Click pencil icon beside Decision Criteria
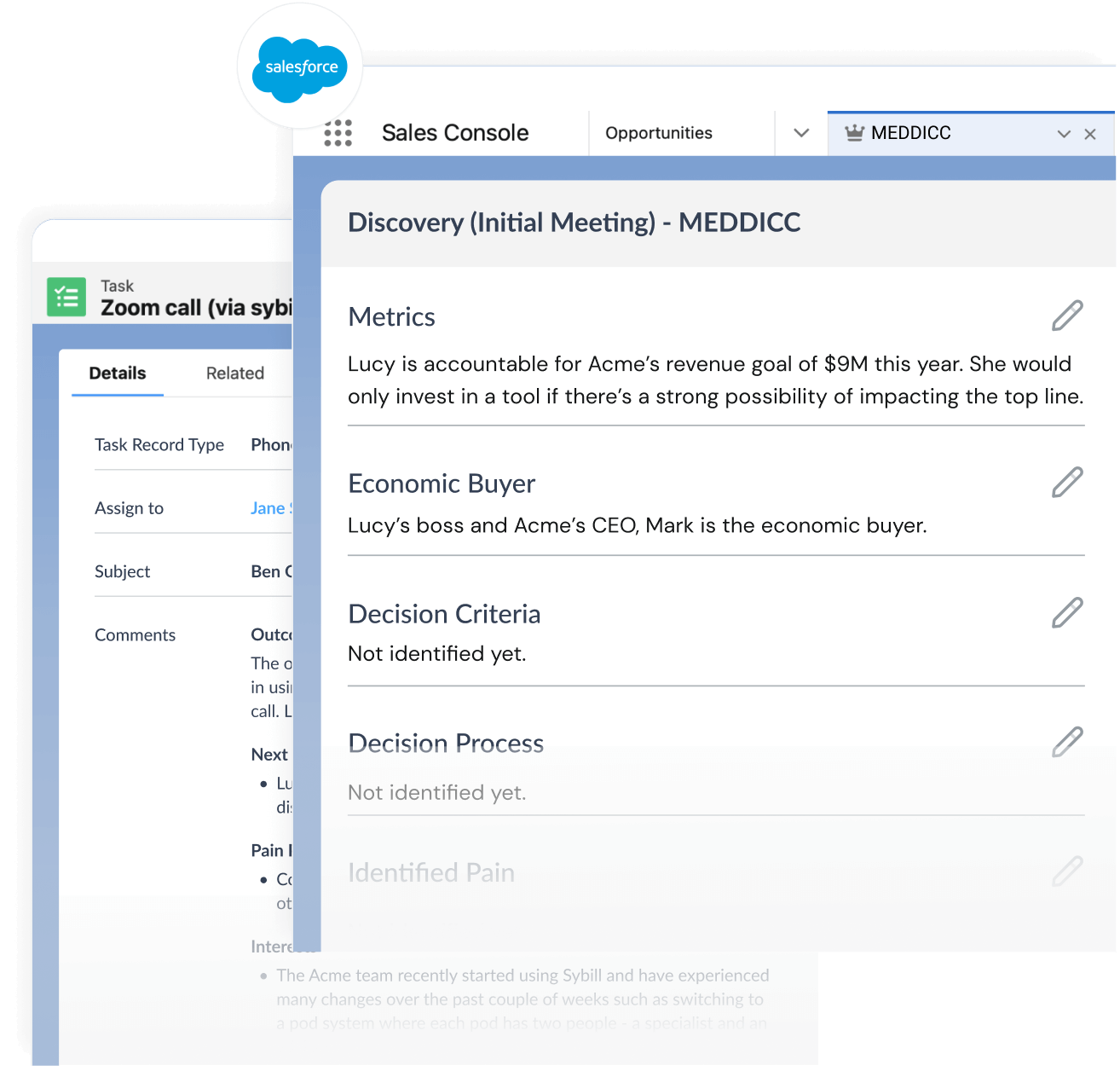The width and height of the screenshot is (1120, 1071). pos(1066,613)
